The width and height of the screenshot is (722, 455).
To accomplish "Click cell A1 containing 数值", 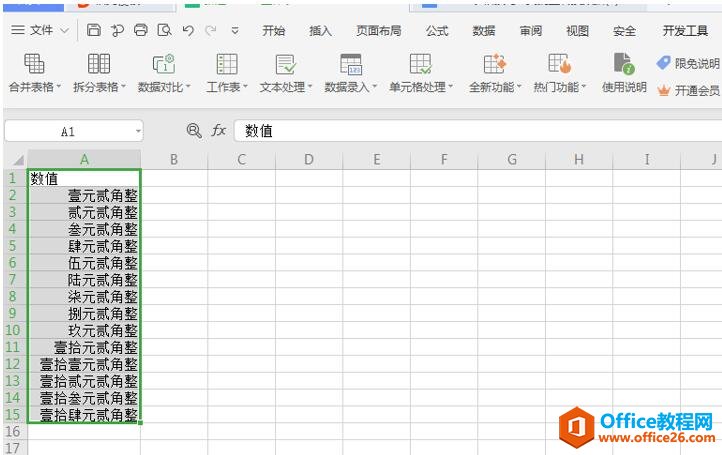I will [x=84, y=178].
